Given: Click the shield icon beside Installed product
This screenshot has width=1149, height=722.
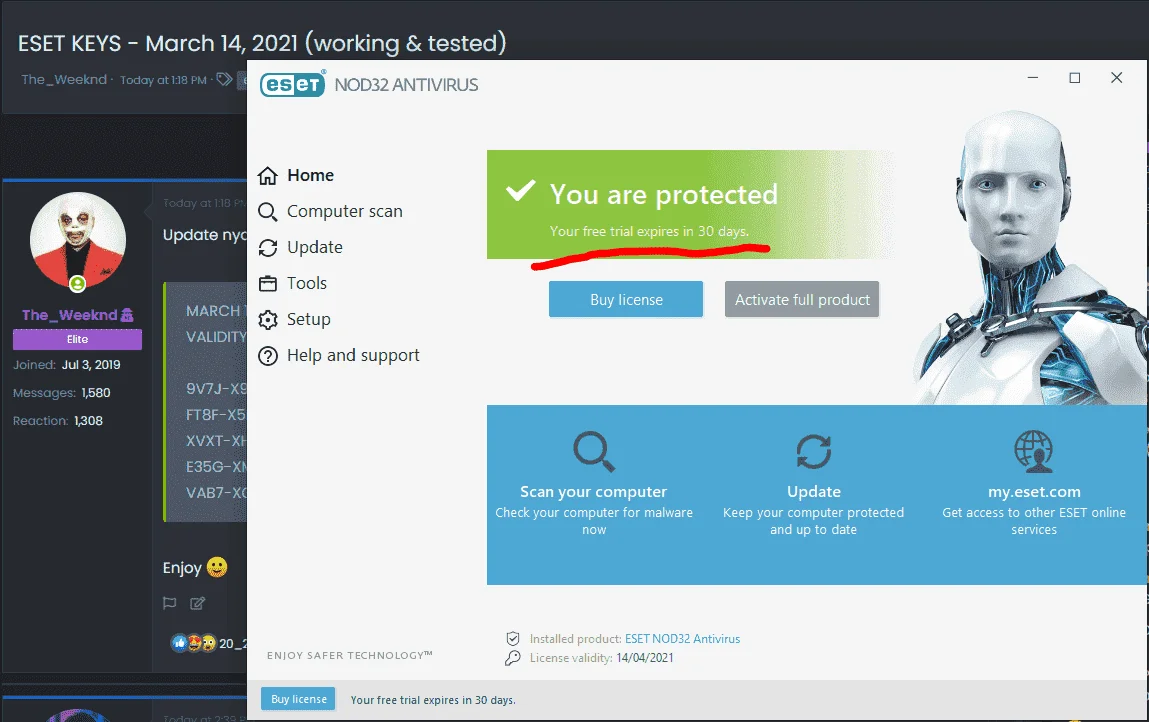Looking at the screenshot, I should pyautogui.click(x=513, y=638).
